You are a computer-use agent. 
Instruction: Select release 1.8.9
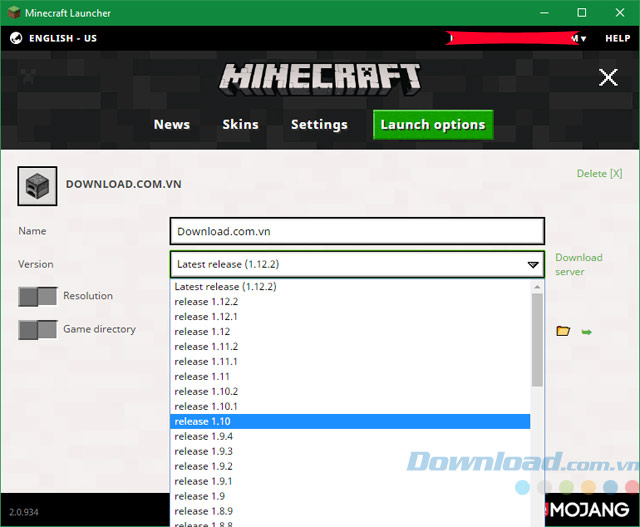350,511
